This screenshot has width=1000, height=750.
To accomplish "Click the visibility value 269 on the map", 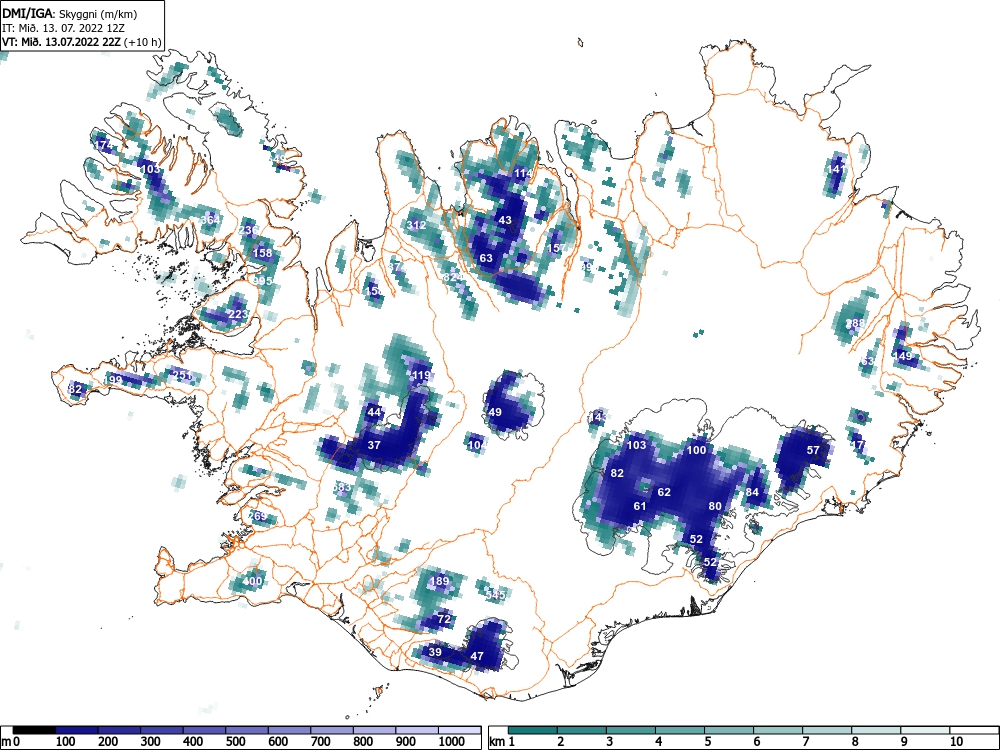I will [258, 516].
